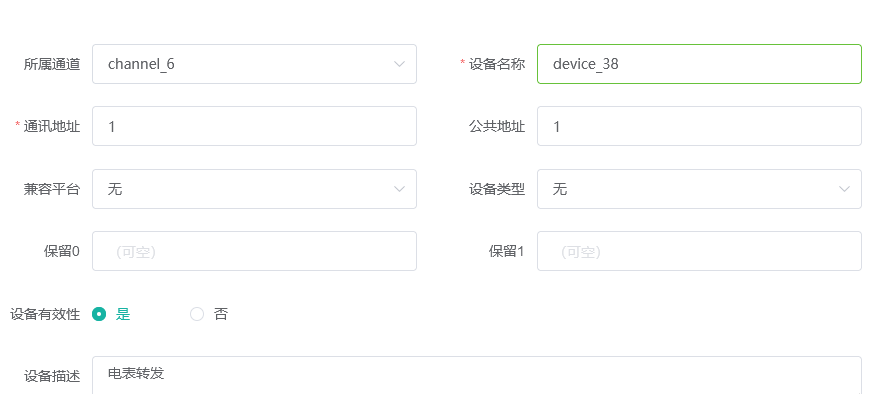Open the 设备类型 combo box showing 无
Screen dimensions: 889x394
coord(699,189)
